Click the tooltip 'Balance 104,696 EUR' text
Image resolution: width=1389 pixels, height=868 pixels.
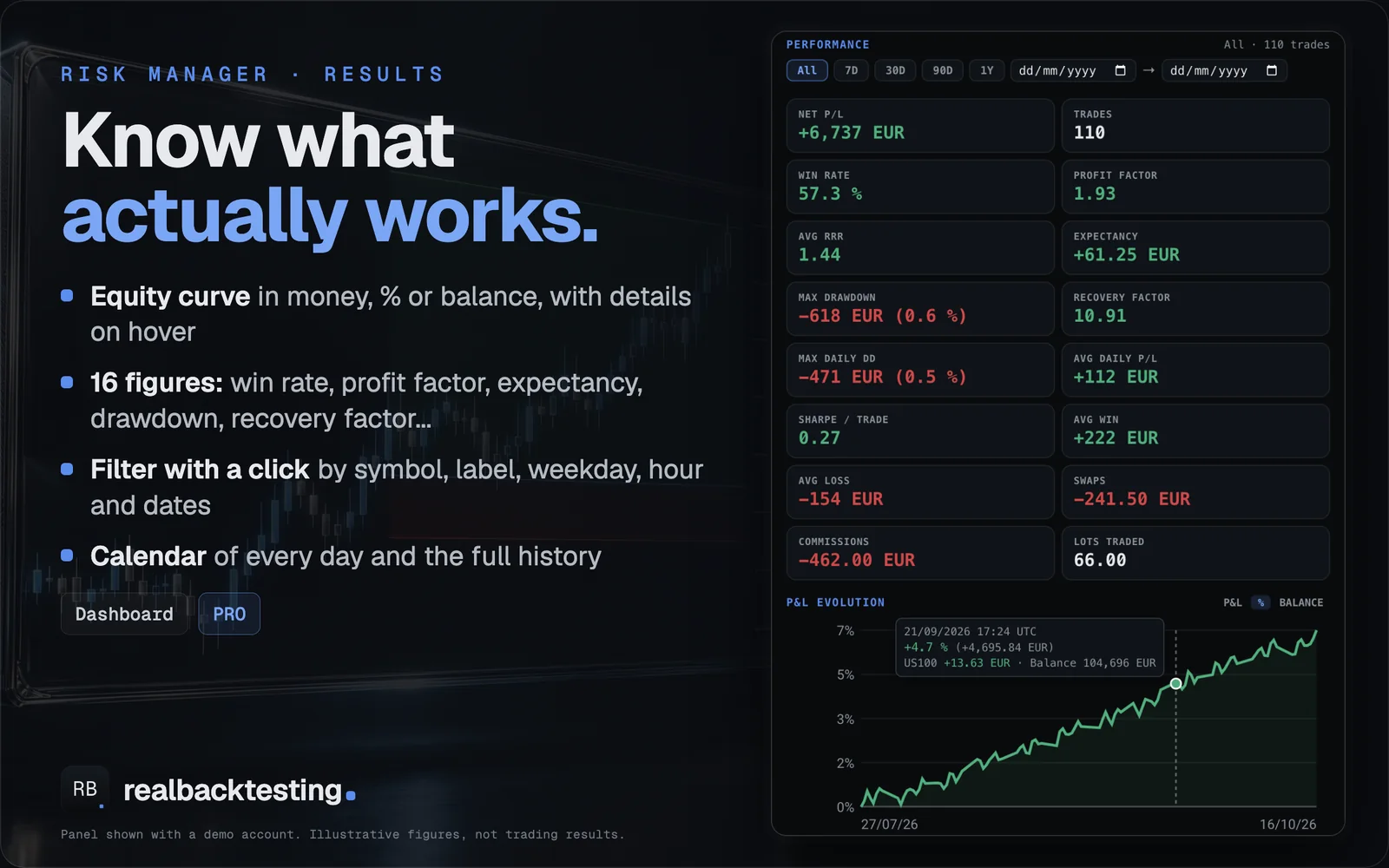click(1092, 663)
